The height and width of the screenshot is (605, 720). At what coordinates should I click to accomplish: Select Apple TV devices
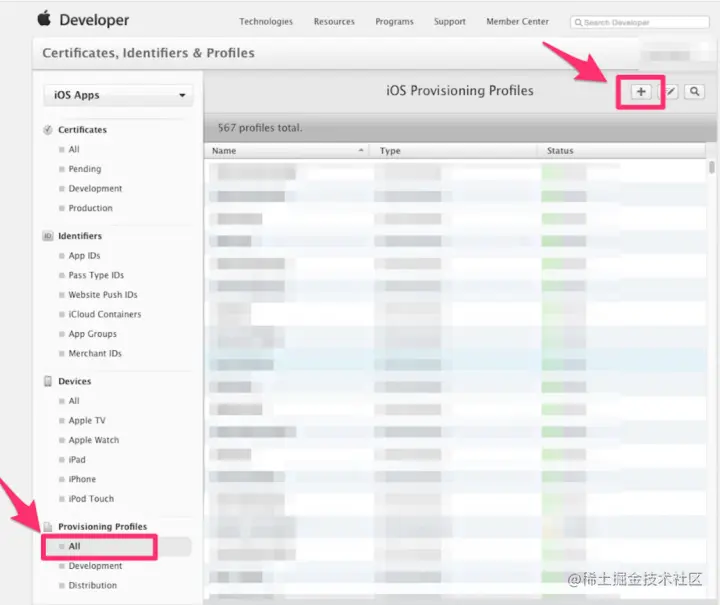87,420
